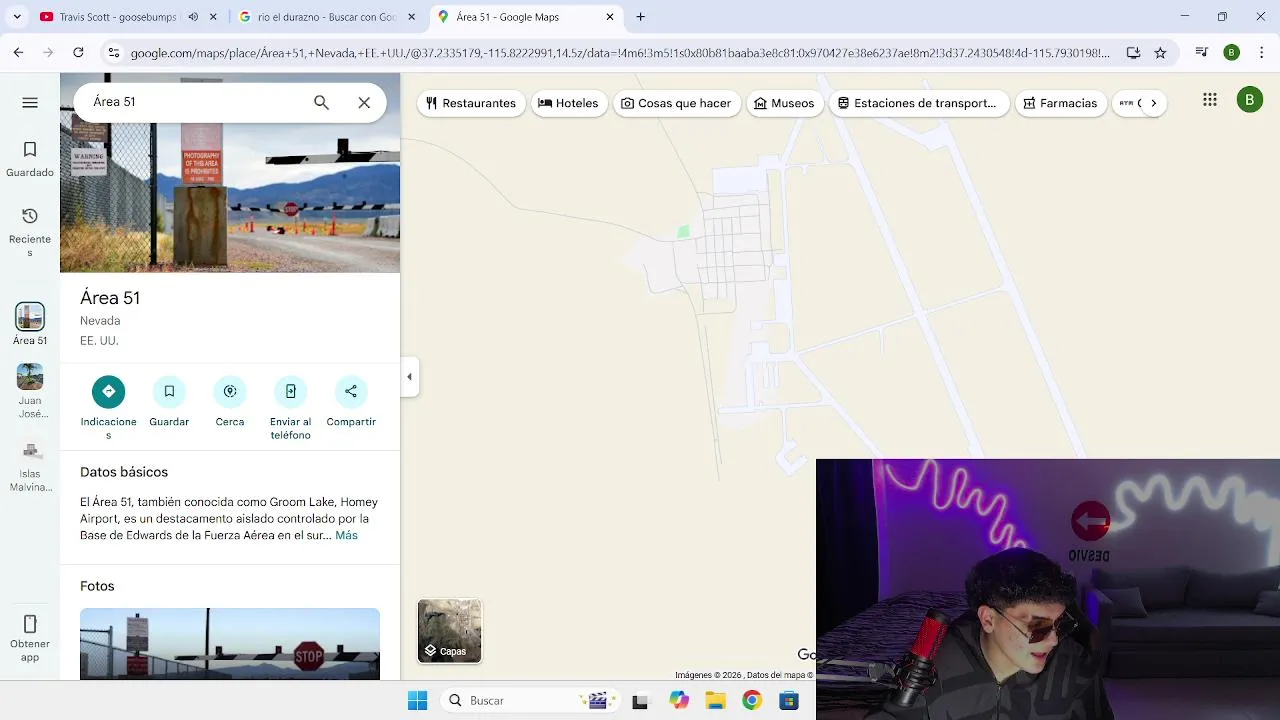Viewport: 1280px width, 720px height.
Task: Switch to the rio el durazno search tab
Action: coord(327,17)
